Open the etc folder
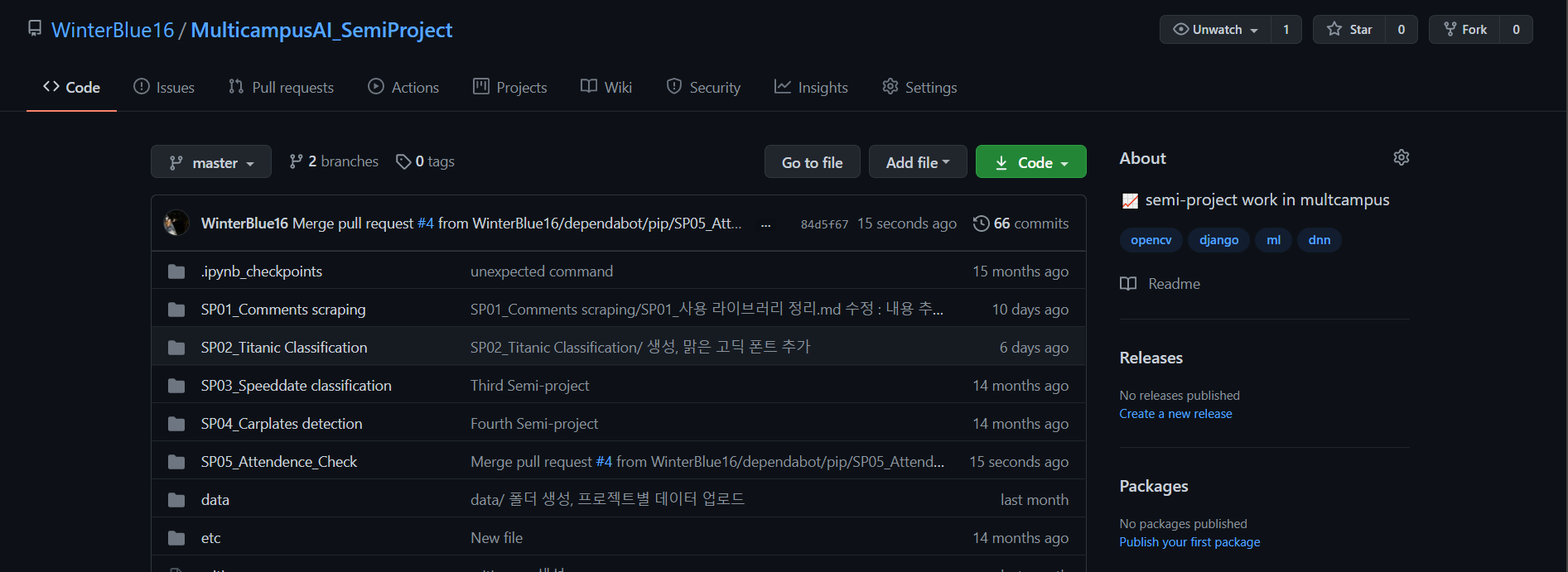Screen dimensions: 1568x572 pyautogui.click(x=211, y=538)
